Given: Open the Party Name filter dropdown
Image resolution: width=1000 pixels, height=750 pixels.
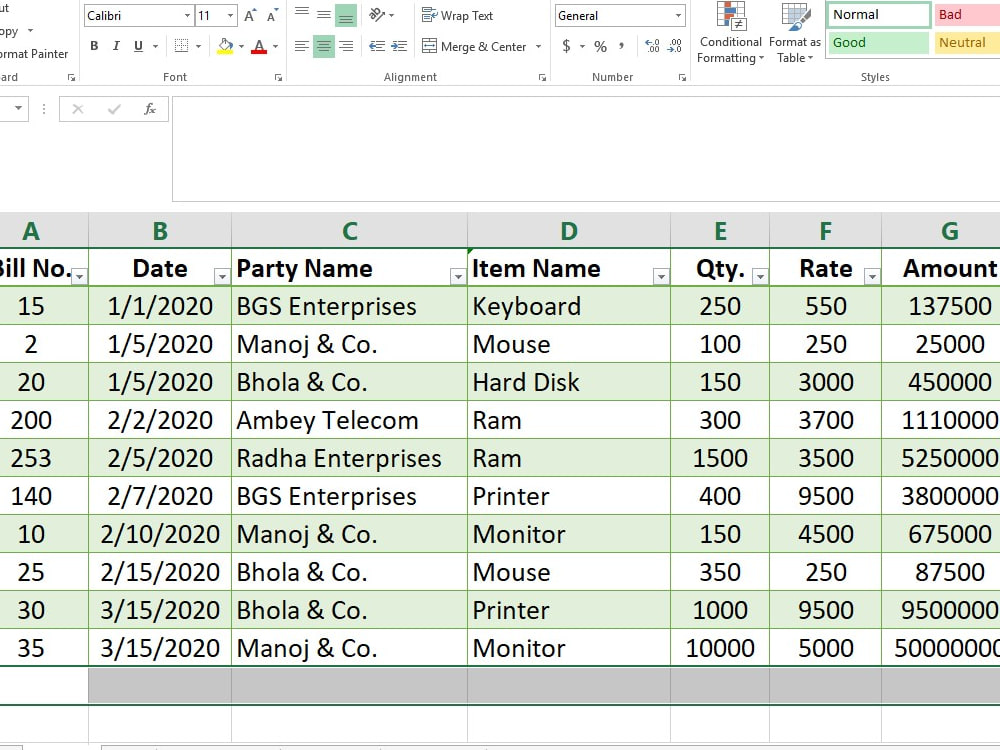Looking at the screenshot, I should pyautogui.click(x=458, y=276).
